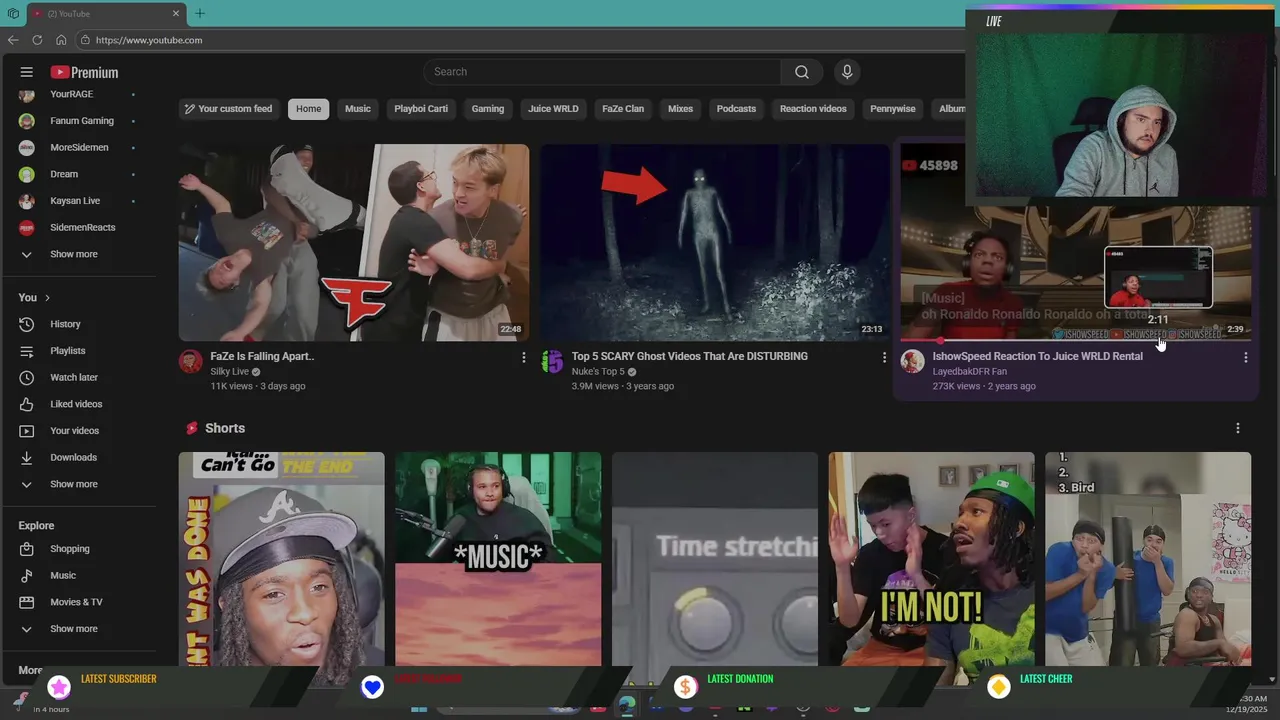Select the FaZe Clan chip
Viewport: 1280px width, 720px height.
(623, 109)
